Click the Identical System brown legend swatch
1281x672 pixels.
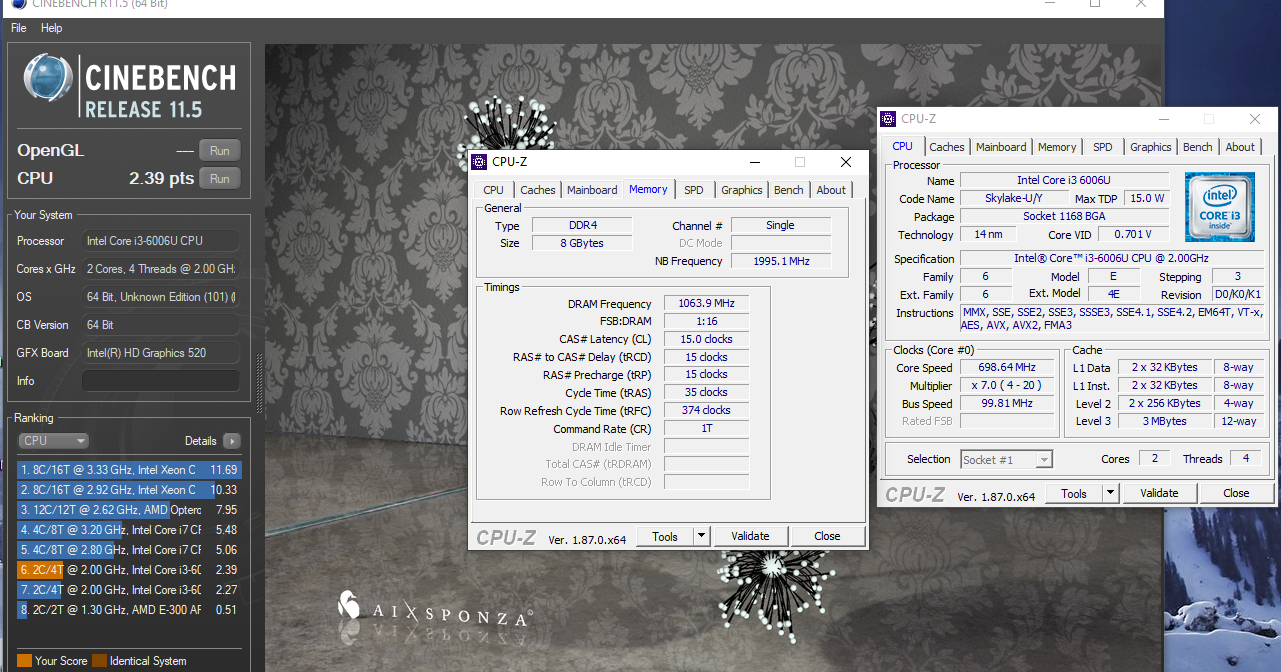(x=99, y=661)
